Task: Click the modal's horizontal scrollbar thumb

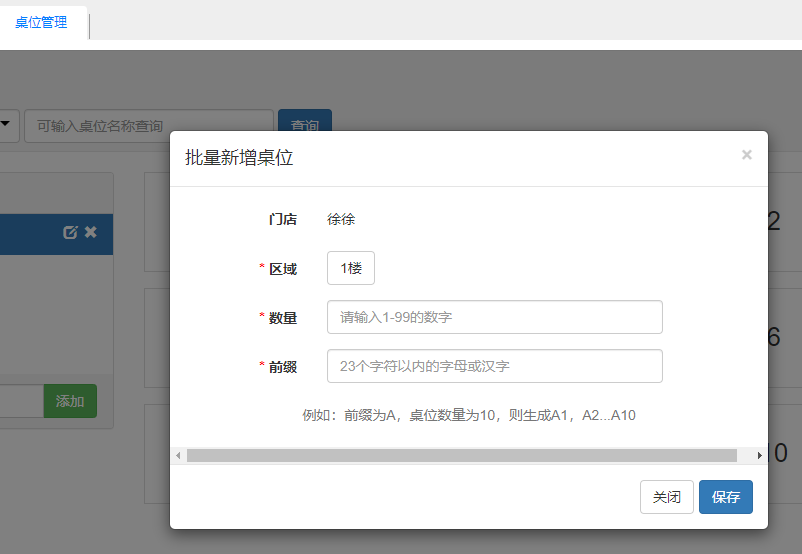Action: point(461,455)
